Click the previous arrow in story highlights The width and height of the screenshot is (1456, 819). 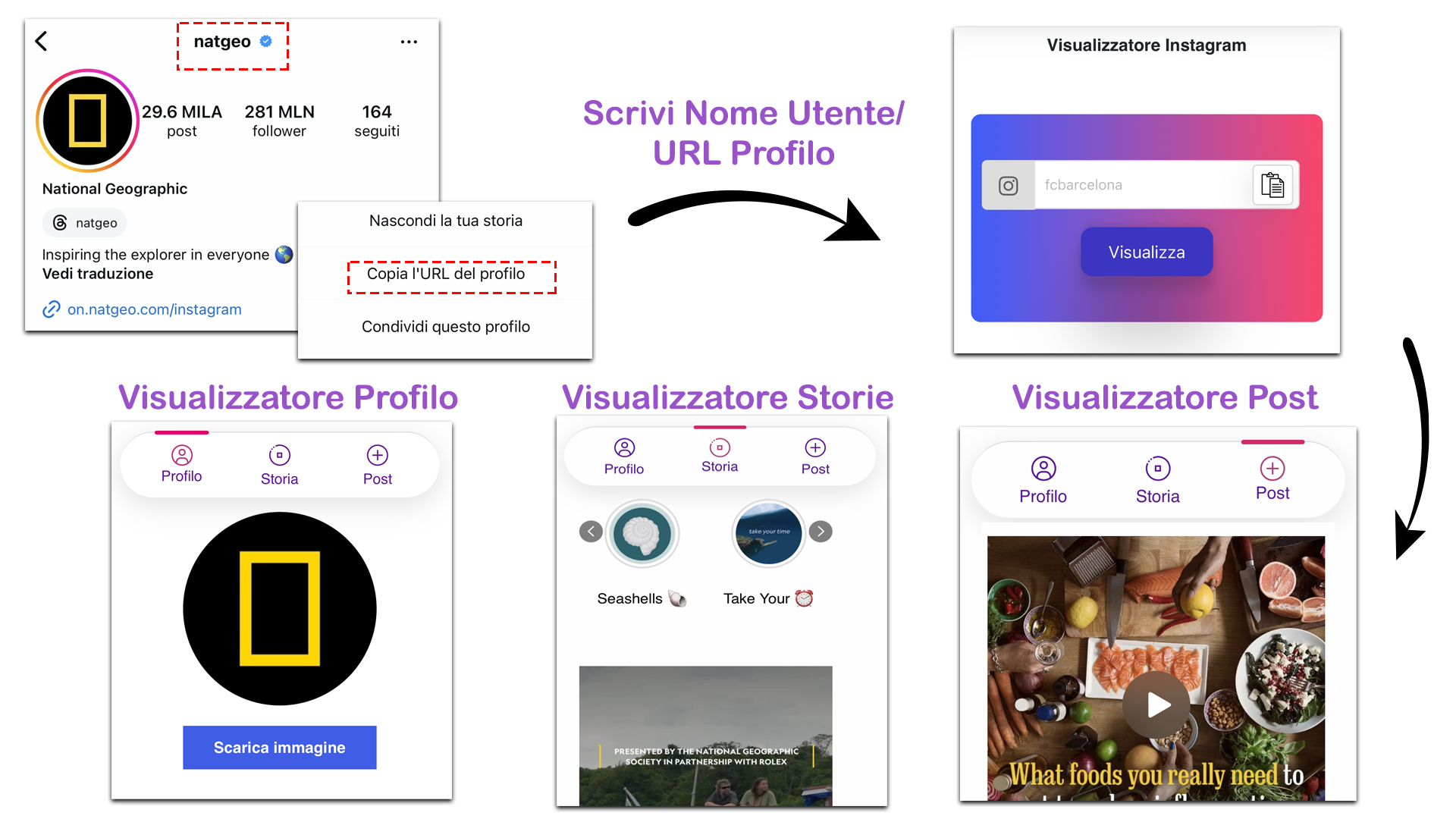pos(591,532)
